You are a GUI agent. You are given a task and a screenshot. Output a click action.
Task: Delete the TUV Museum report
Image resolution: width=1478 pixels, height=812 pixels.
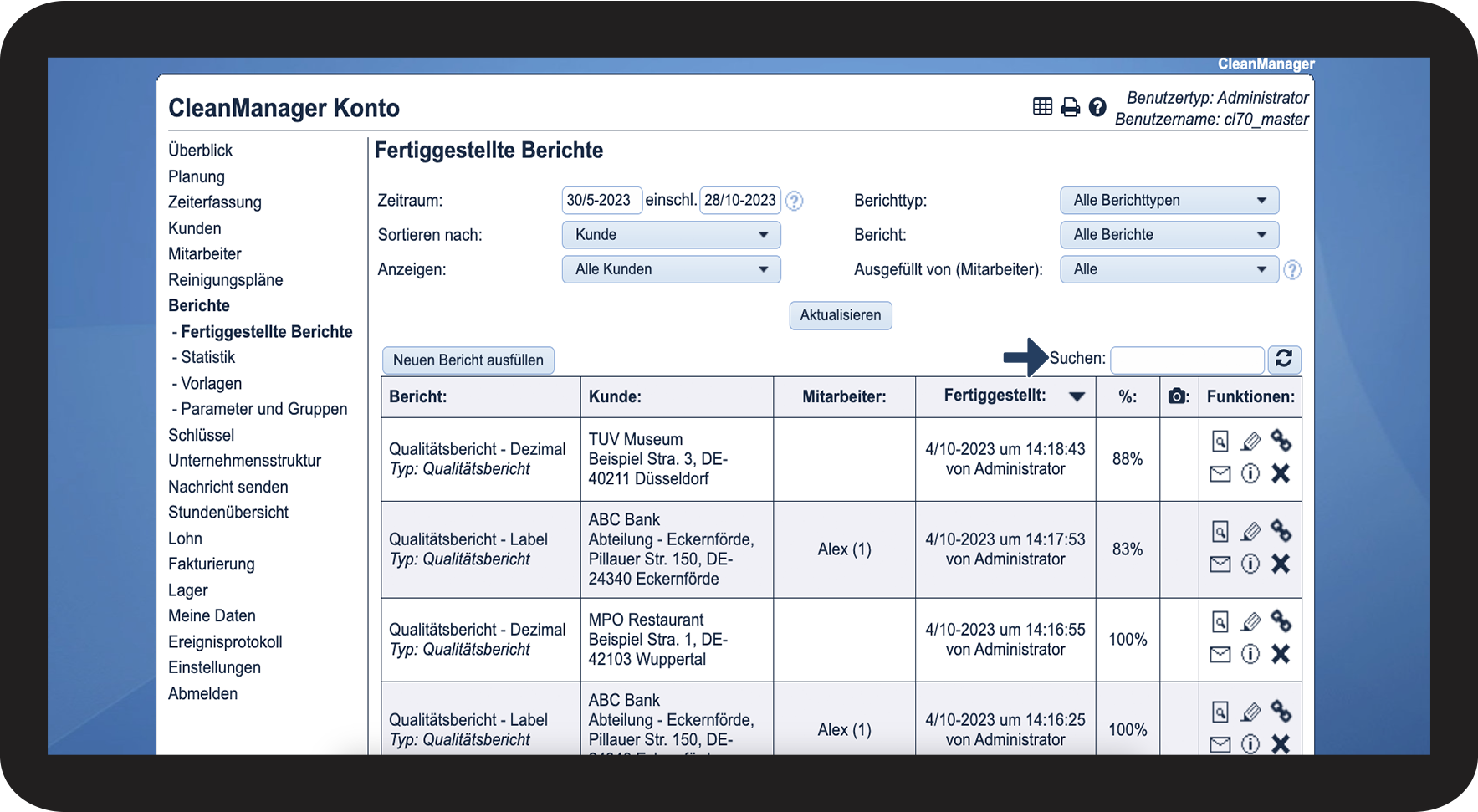click(x=1281, y=474)
